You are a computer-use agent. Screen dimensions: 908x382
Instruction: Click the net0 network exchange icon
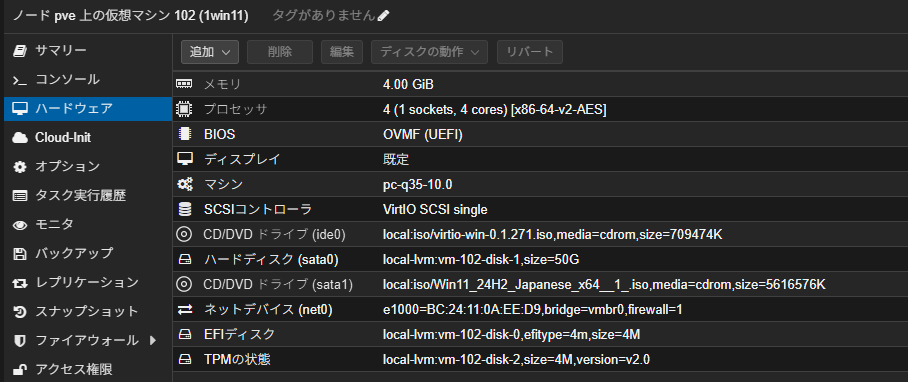tap(184, 310)
